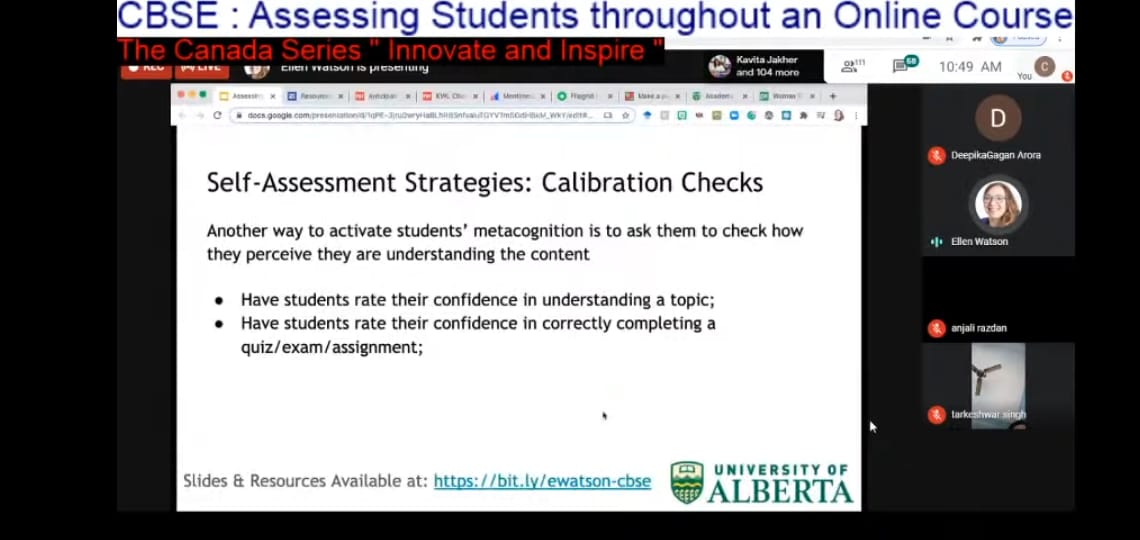Switch to the Mentimeter browser tab
The height and width of the screenshot is (540, 1140).
pos(516,96)
